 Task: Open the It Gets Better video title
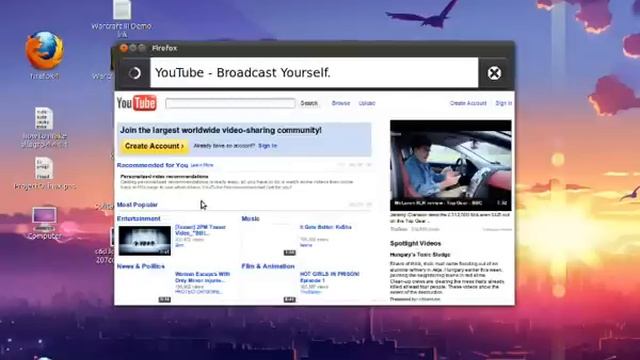(325, 227)
